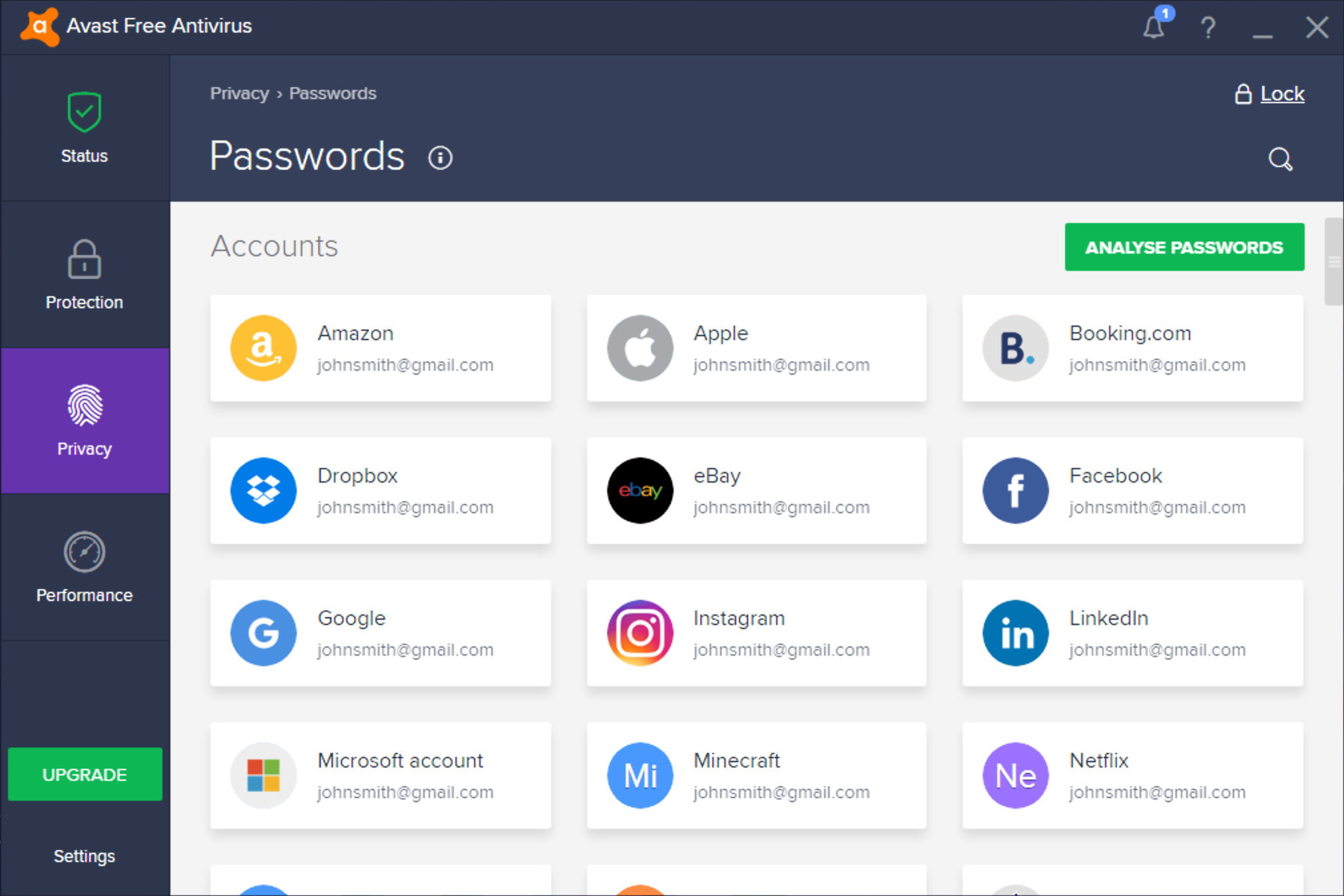Open the Protection padlock section
Image resolution: width=1344 pixels, height=896 pixels.
(85, 274)
